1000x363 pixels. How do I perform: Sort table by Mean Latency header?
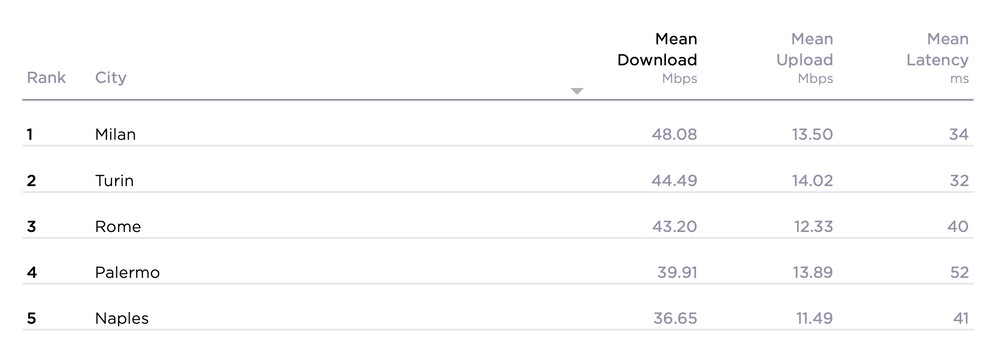(x=937, y=58)
